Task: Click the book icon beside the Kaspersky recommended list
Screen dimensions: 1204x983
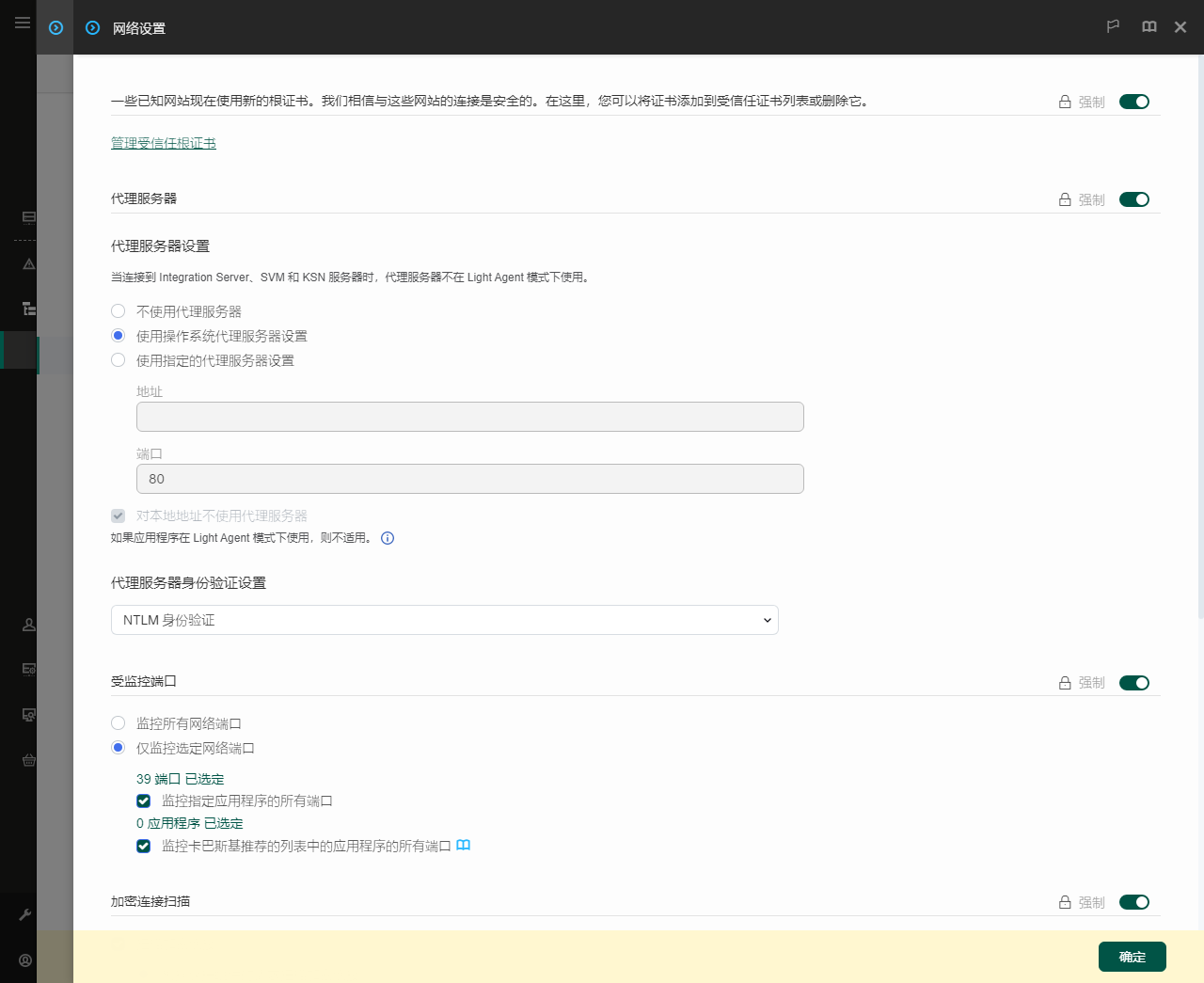Action: pos(463,846)
